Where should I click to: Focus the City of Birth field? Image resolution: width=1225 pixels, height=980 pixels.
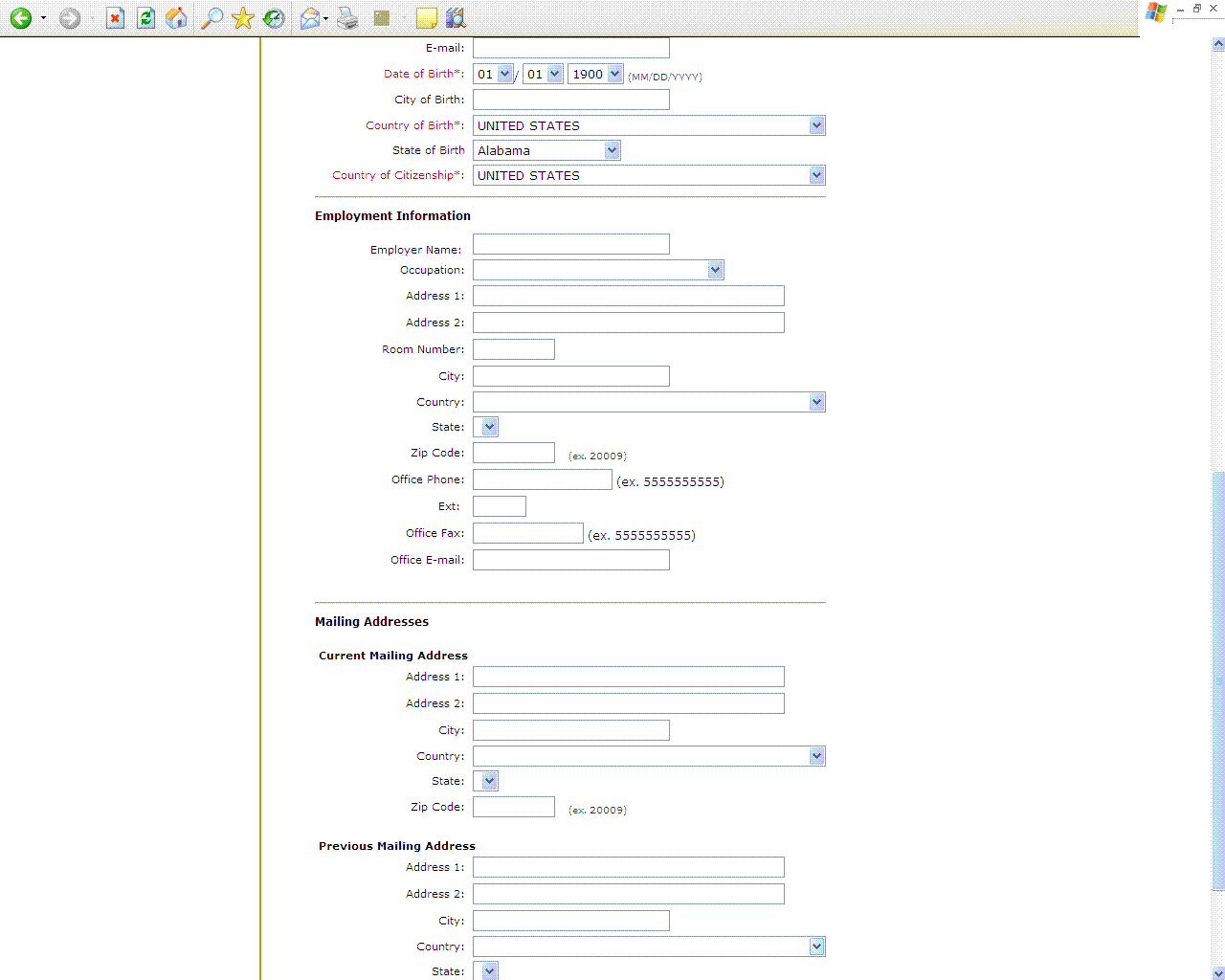[571, 100]
